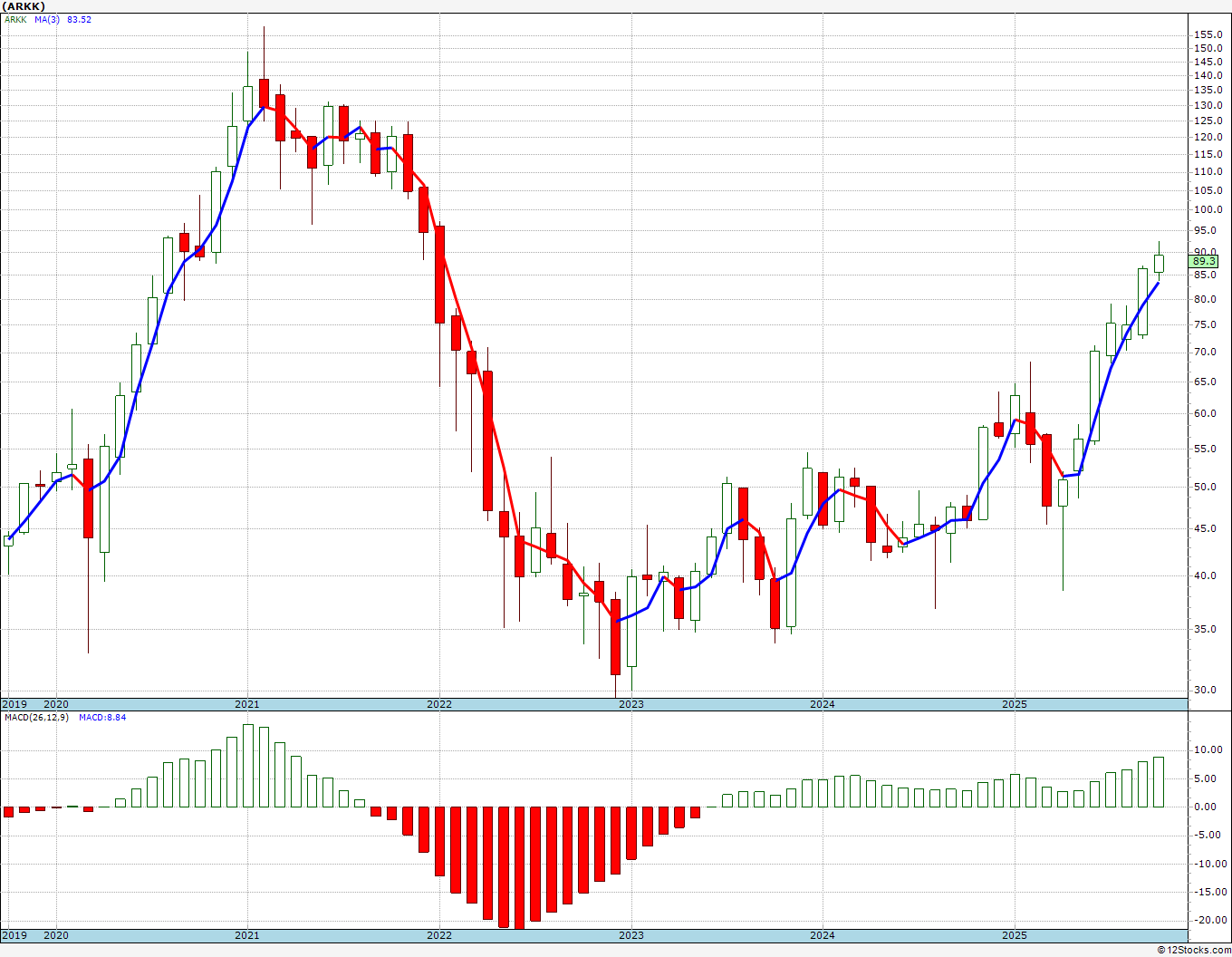Click 2023 on the price chart time axis
This screenshot has width=1232, height=957.
pos(631,704)
